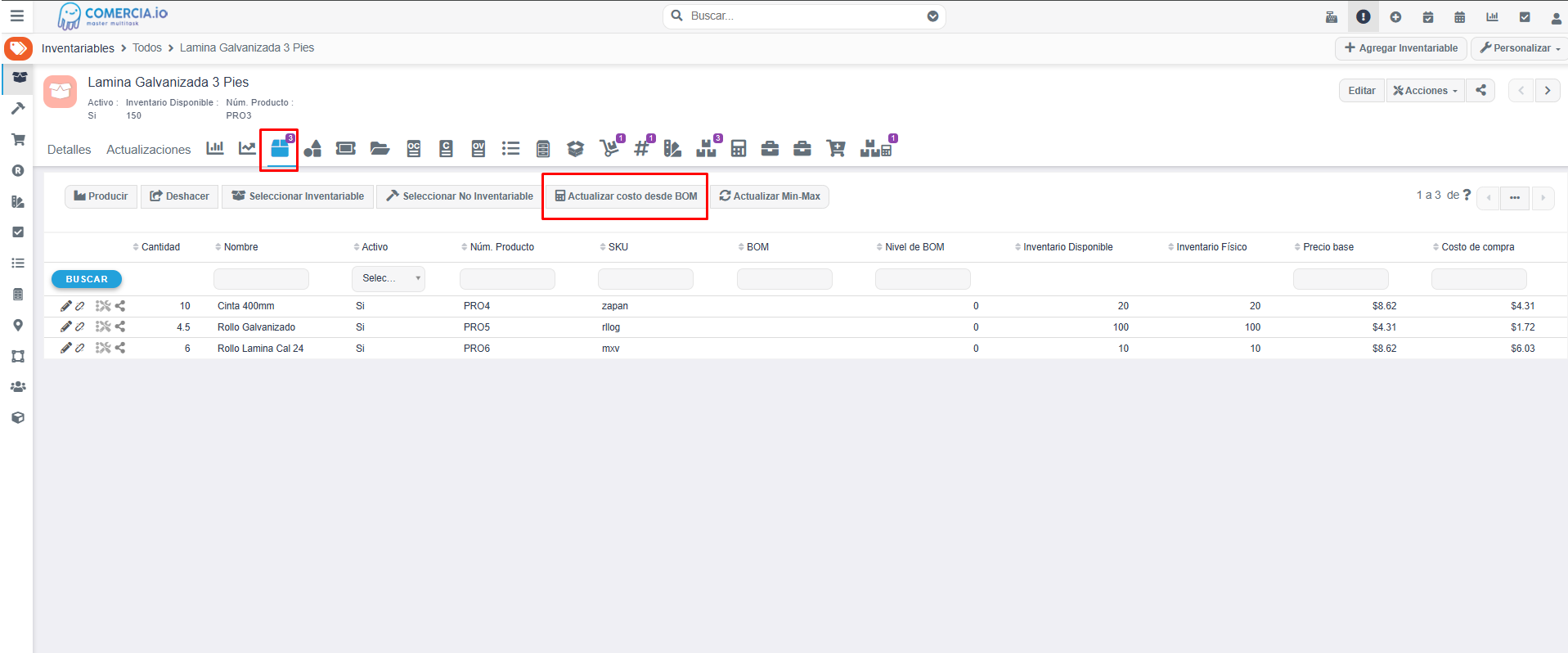Screen dimensions: 1568x653
Task: Open the user profile icon
Action: (1556, 17)
